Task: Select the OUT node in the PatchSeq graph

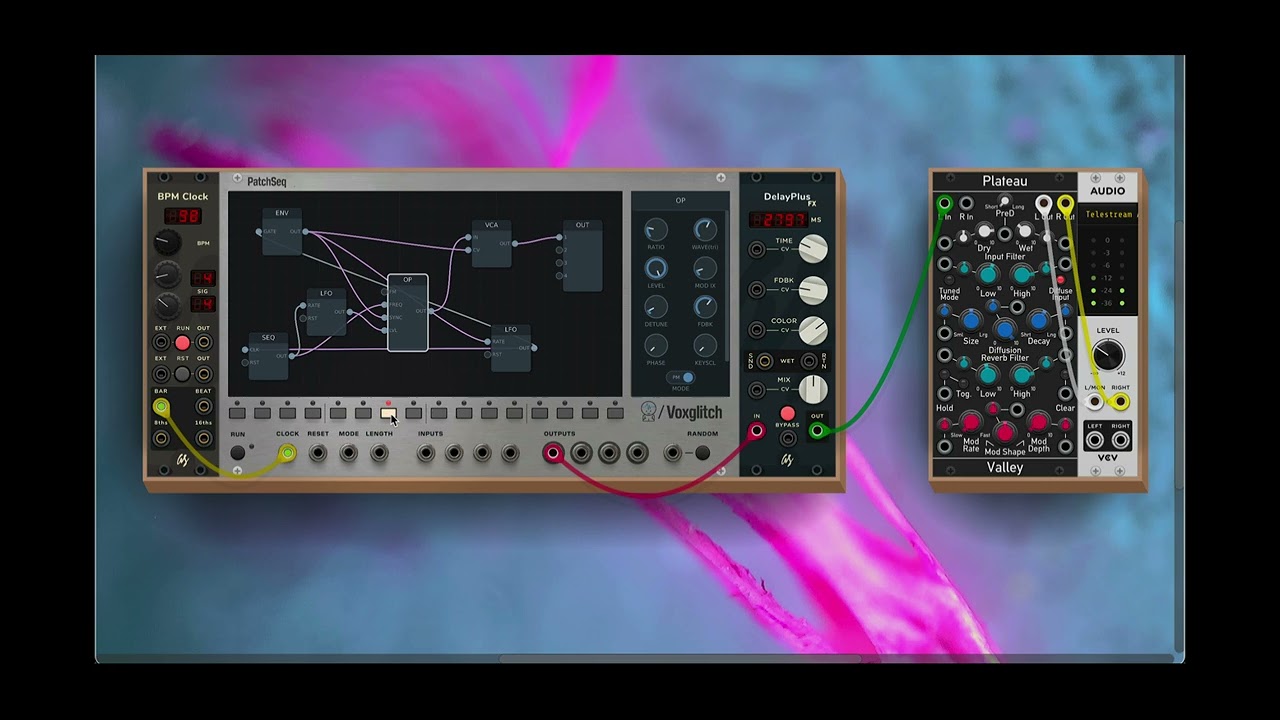Action: point(582,255)
